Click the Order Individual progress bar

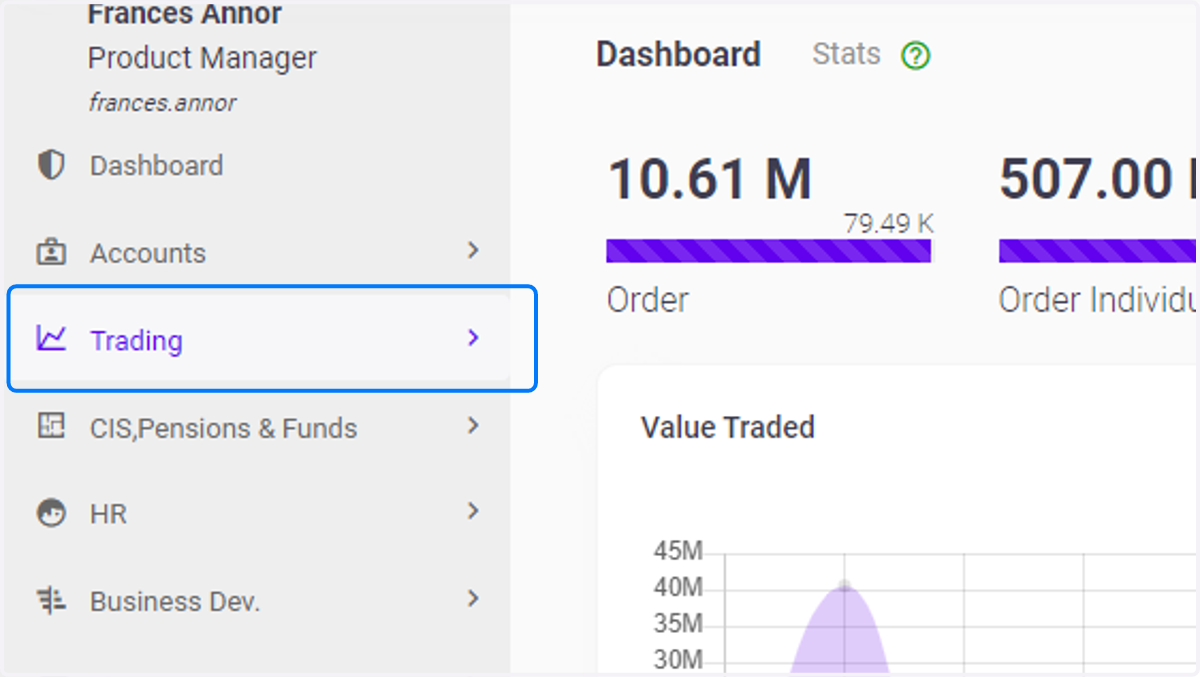[x=1099, y=250]
